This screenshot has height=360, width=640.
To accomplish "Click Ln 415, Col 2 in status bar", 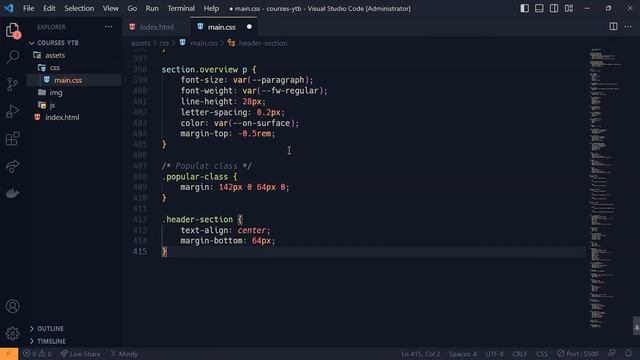I will pyautogui.click(x=420, y=354).
